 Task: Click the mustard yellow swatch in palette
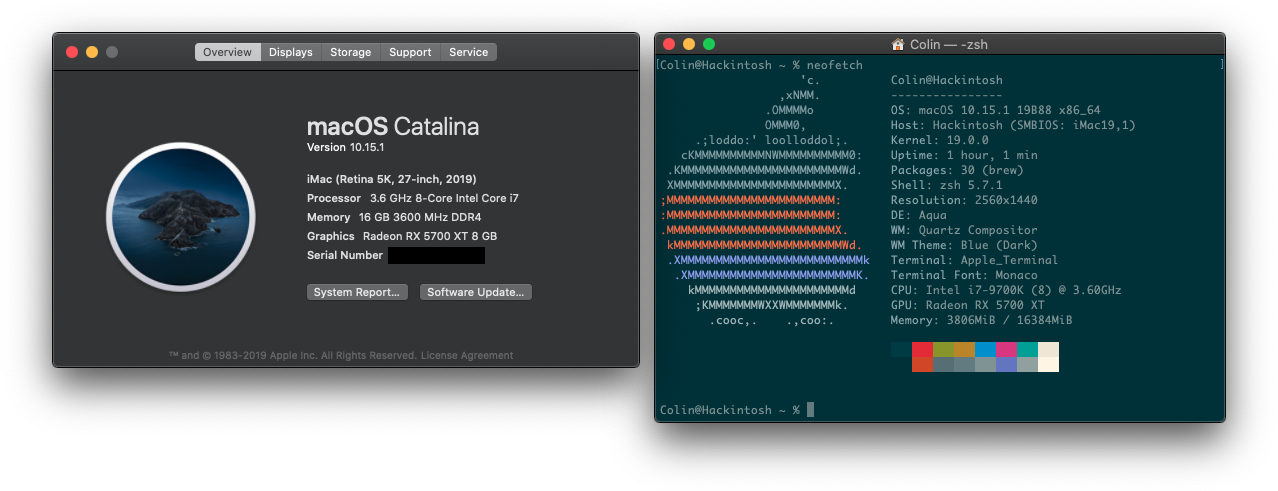964,349
